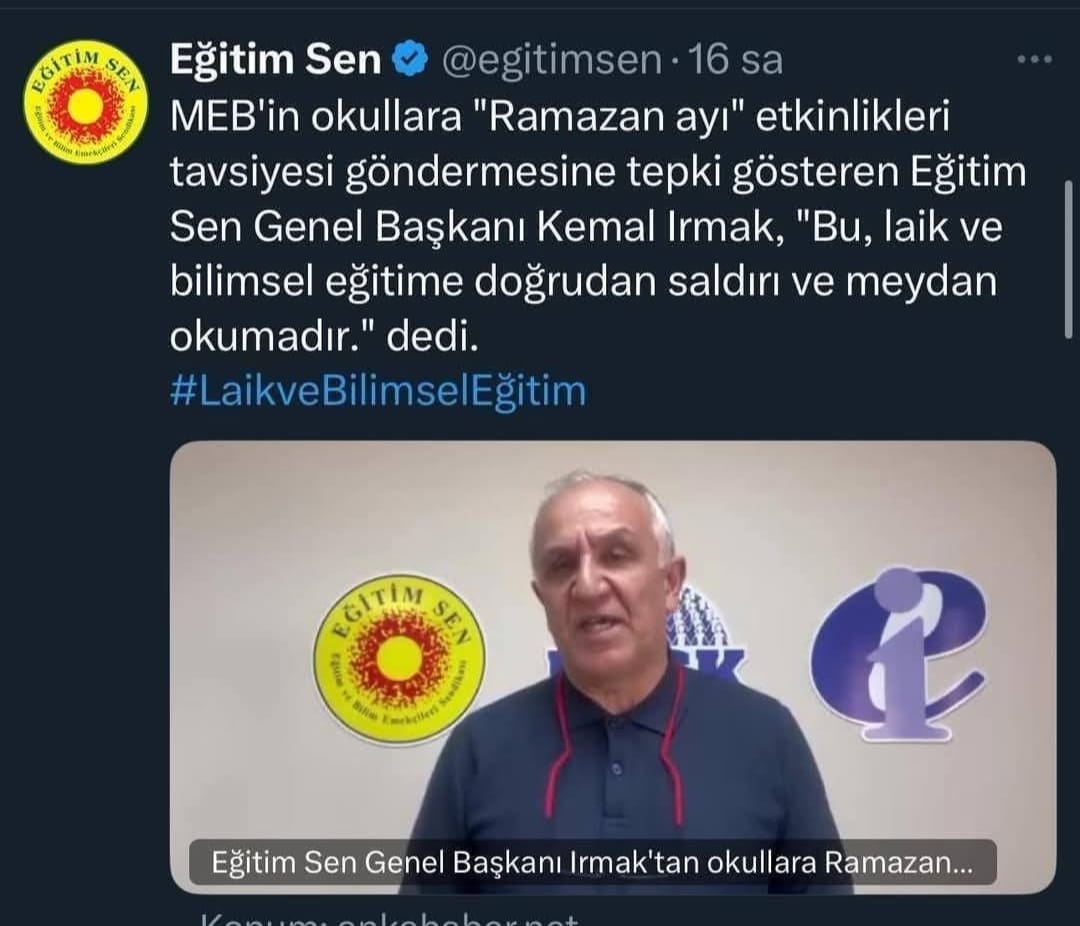Click the Eğitim Sen display name
Viewport: 1080px width, 926px height.
click(x=275, y=60)
